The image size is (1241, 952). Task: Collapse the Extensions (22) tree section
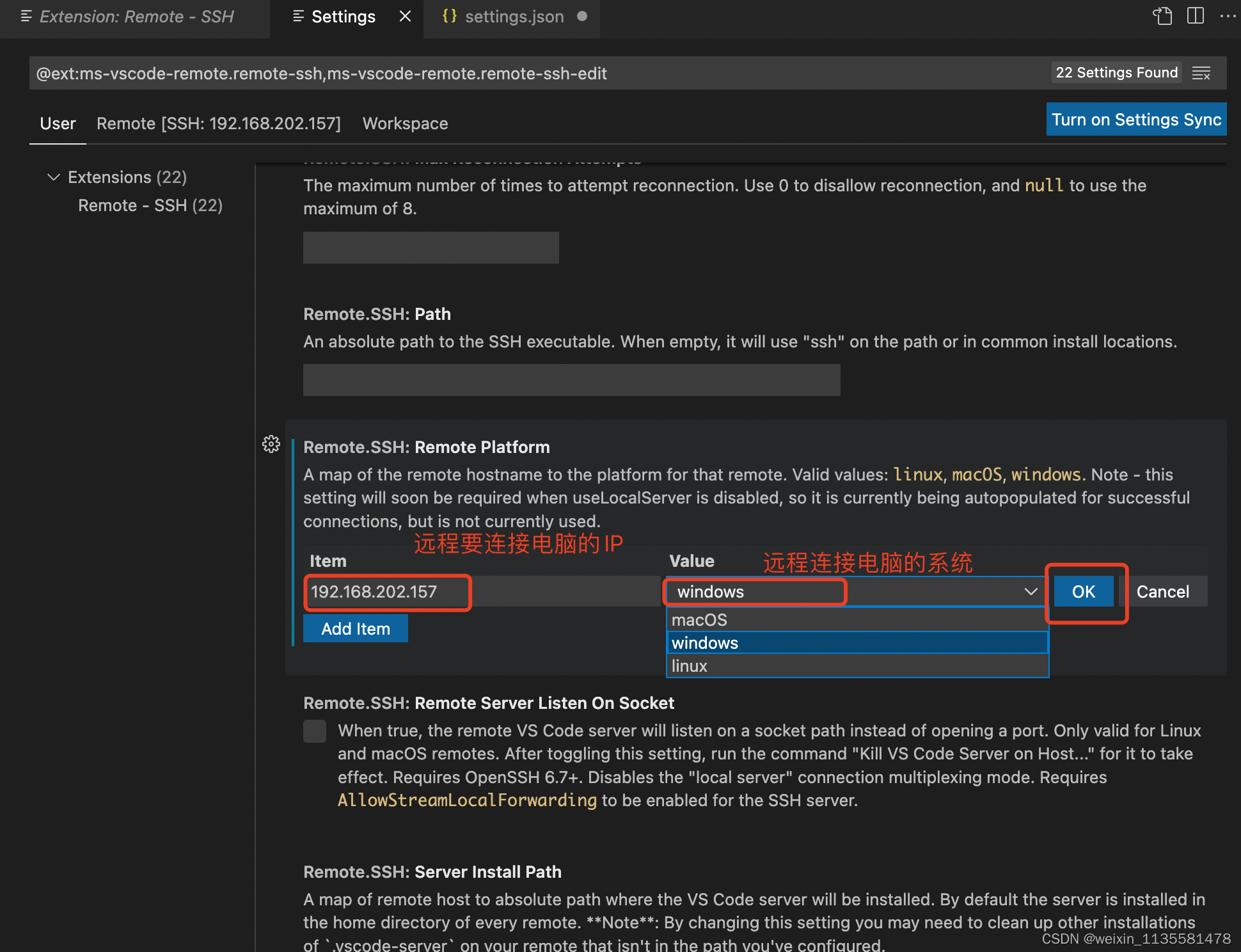click(x=54, y=177)
